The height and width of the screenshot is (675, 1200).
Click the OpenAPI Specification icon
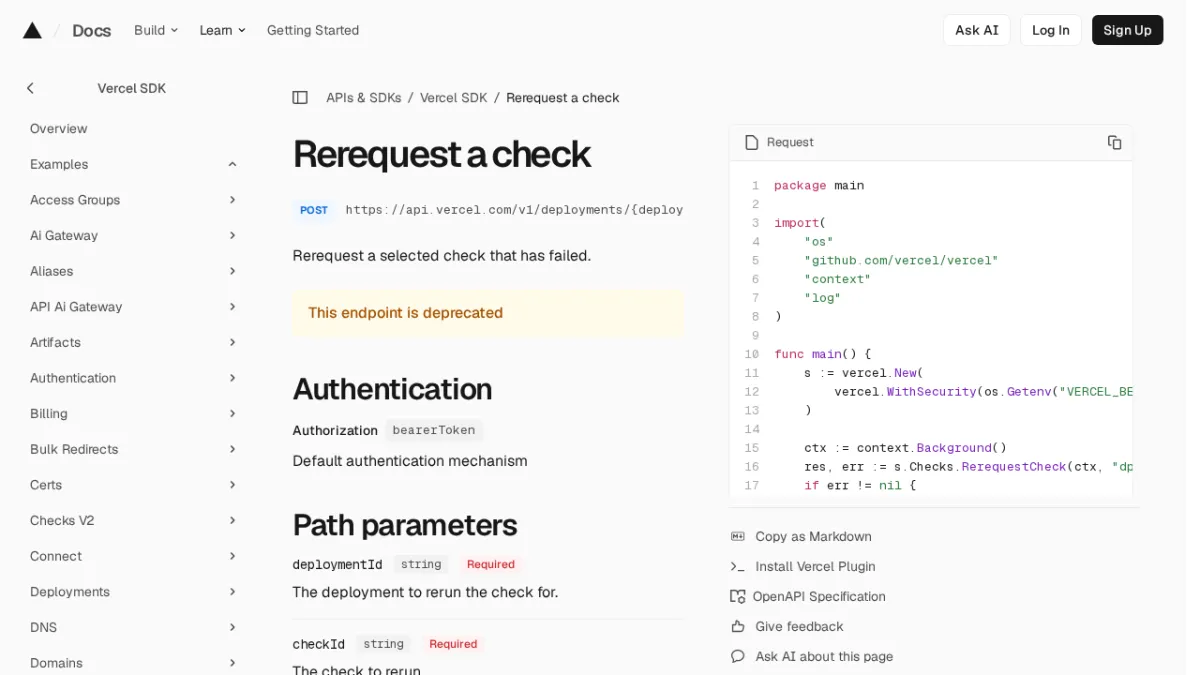coord(738,596)
